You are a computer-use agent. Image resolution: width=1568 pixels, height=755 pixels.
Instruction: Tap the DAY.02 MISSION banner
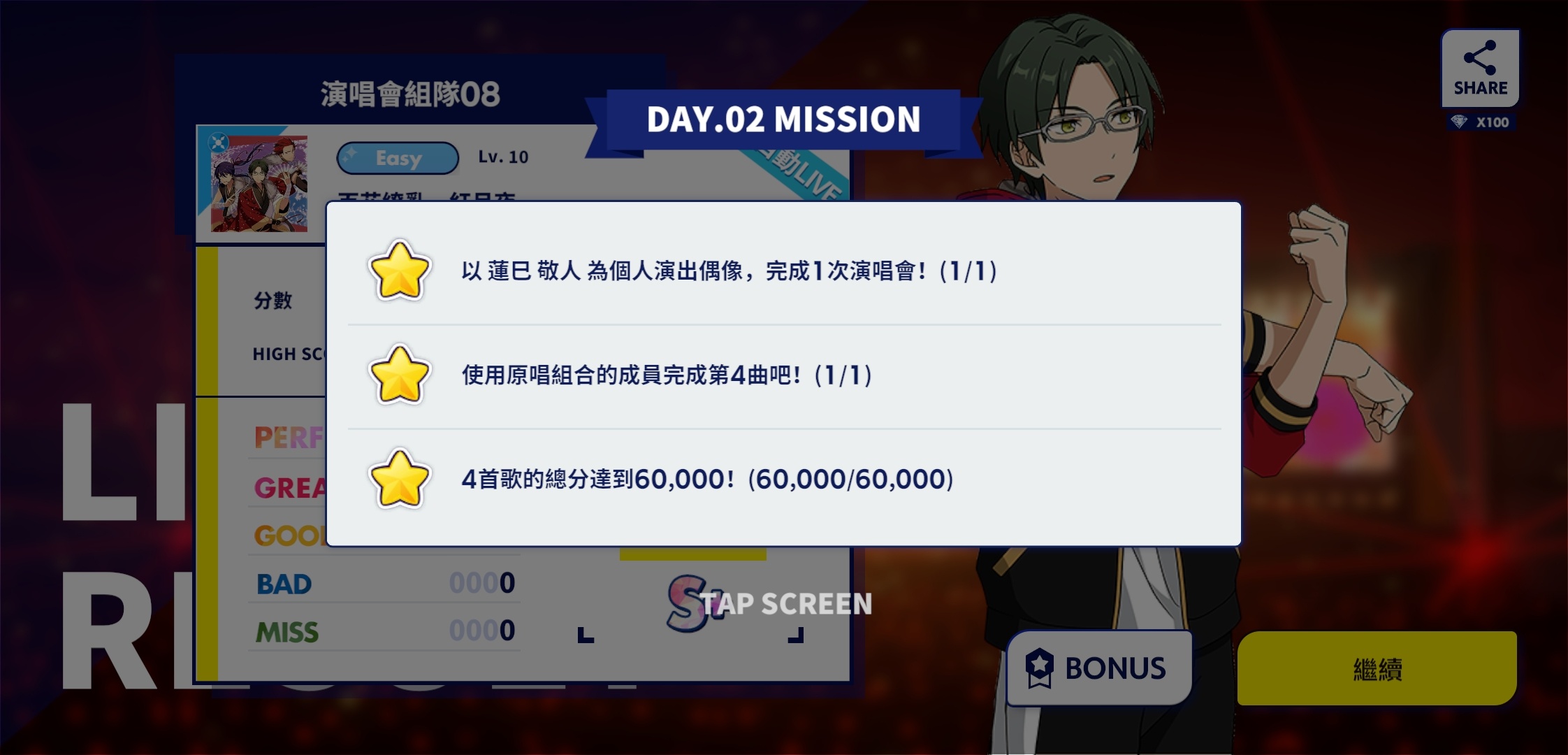point(783,120)
